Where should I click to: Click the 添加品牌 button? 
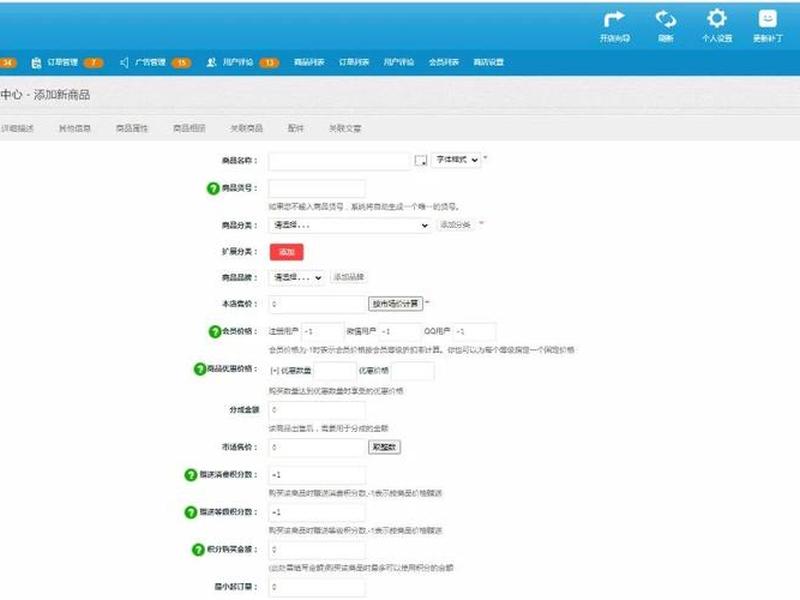[x=348, y=277]
